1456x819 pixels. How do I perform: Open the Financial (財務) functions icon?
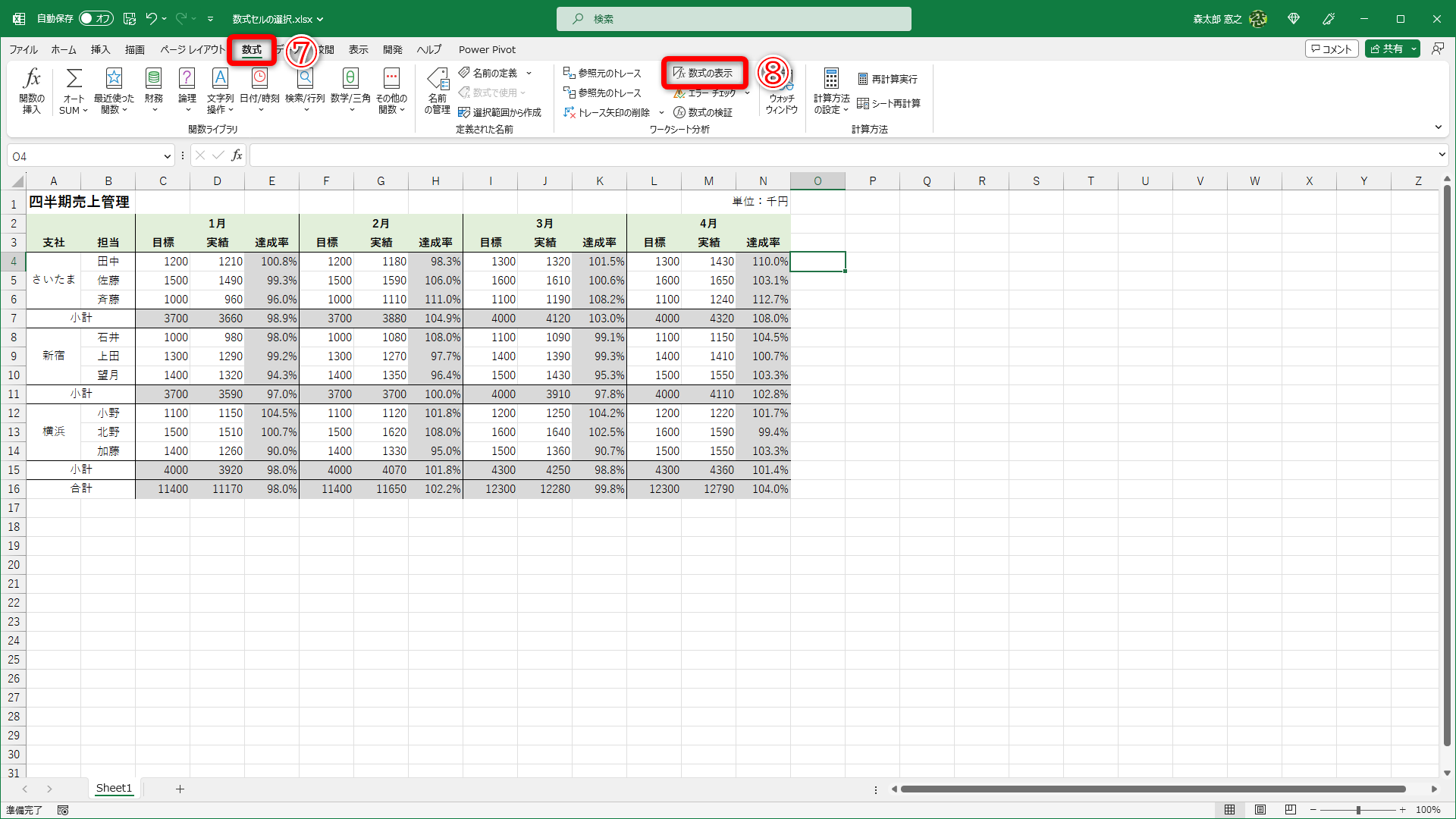(x=154, y=79)
